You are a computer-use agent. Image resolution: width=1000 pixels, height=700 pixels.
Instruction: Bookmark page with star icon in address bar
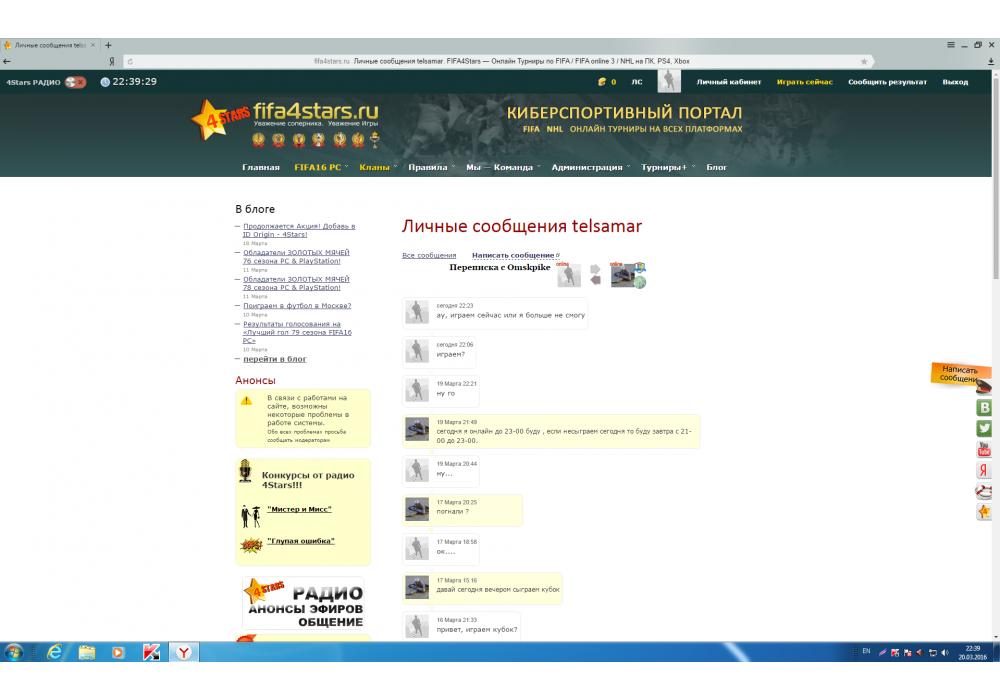[863, 61]
